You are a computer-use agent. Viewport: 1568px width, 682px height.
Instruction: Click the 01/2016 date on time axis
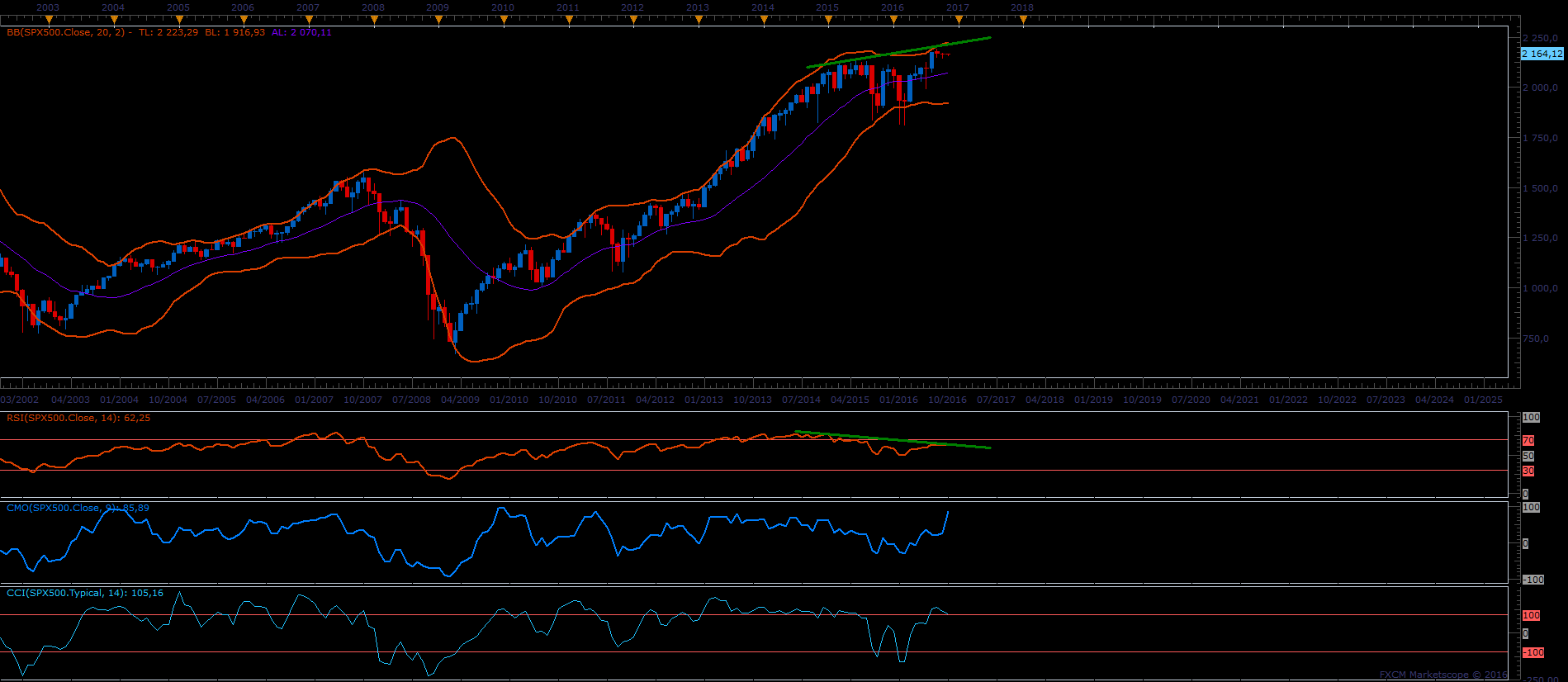tap(899, 400)
